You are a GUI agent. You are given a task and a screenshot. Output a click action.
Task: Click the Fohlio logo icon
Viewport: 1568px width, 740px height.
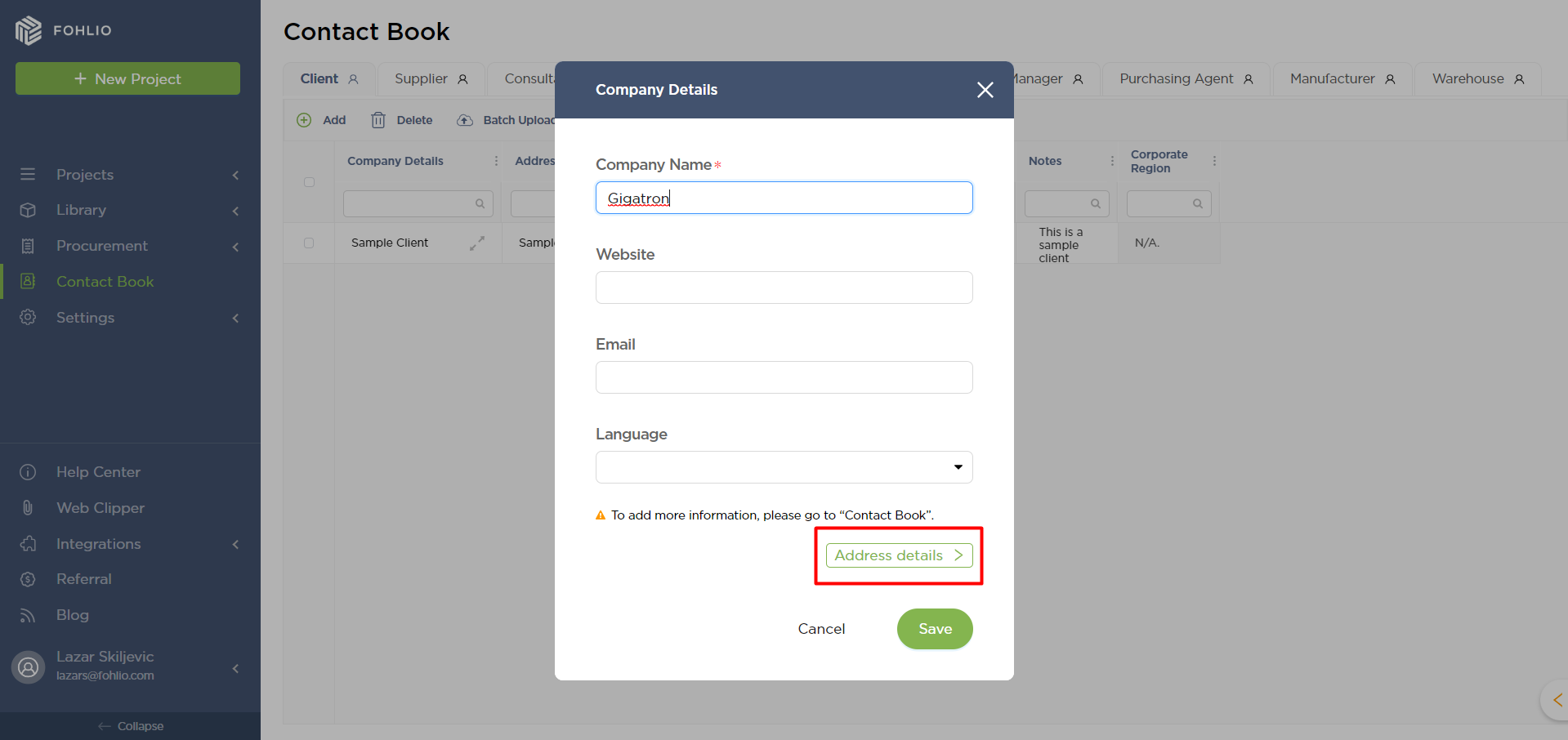(29, 30)
